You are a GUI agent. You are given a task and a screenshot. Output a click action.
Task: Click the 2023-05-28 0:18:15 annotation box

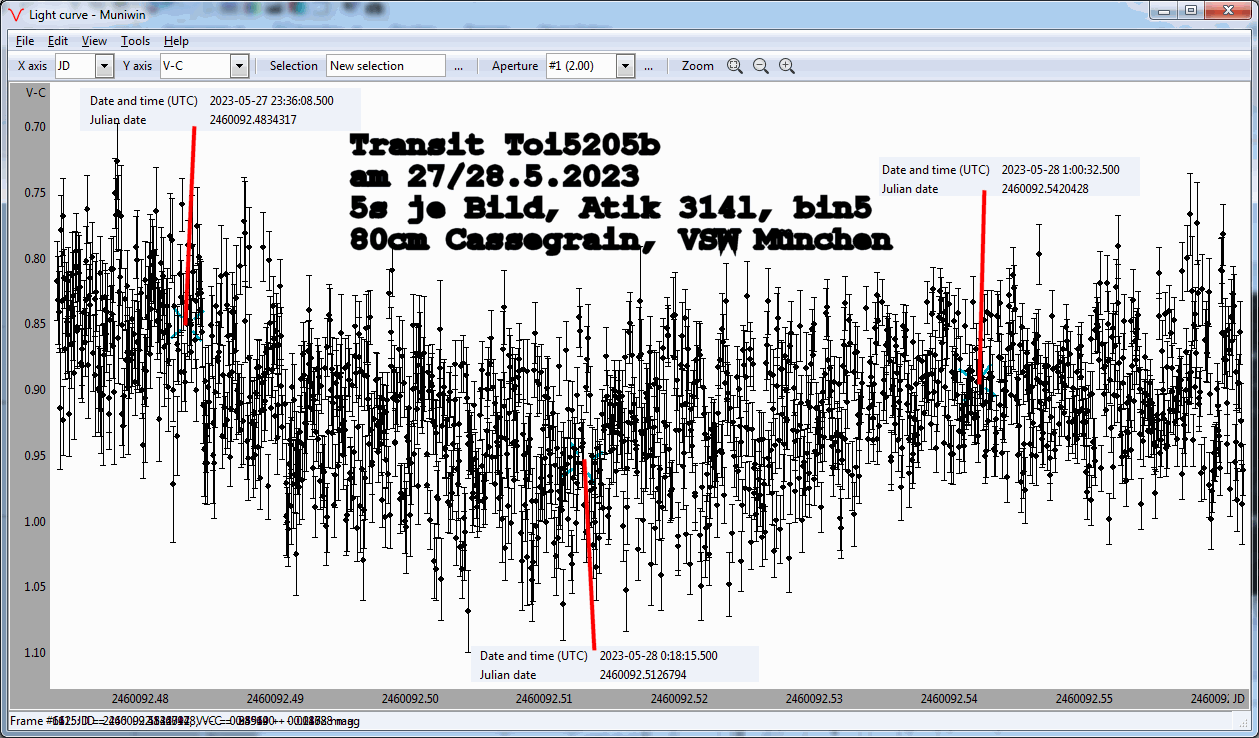(614, 665)
